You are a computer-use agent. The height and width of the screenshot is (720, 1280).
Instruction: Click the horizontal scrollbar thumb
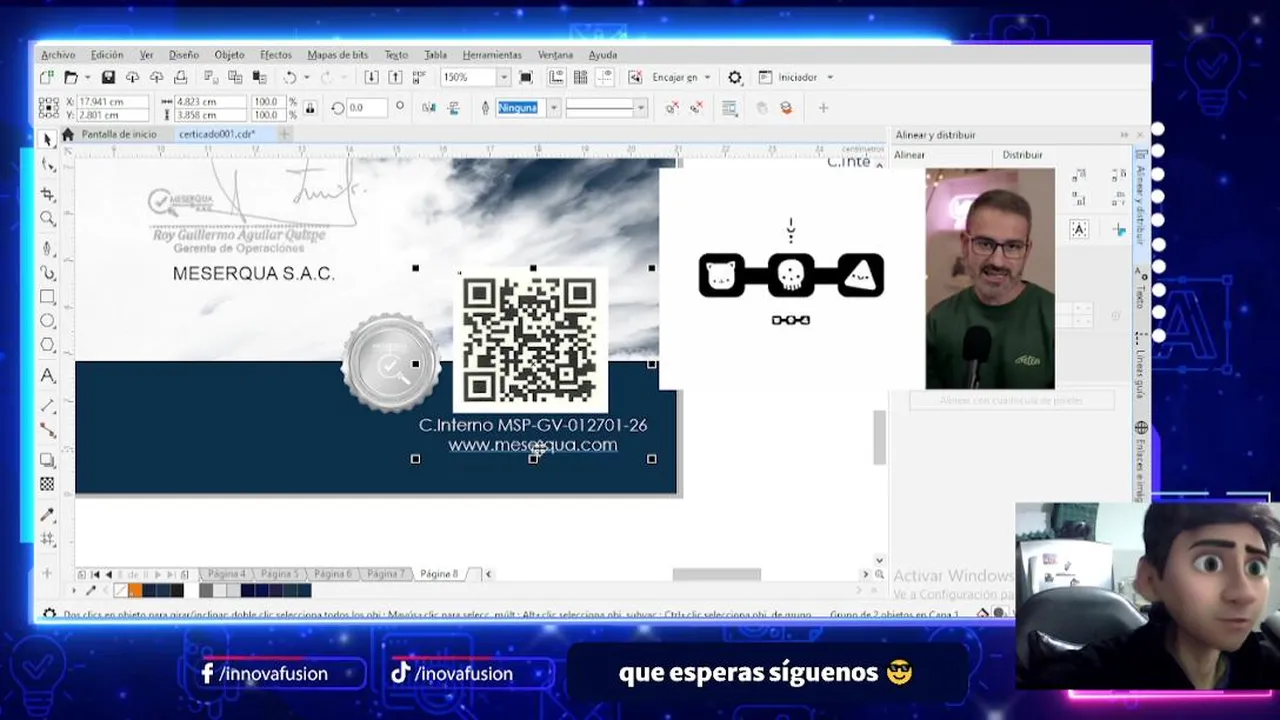point(716,574)
